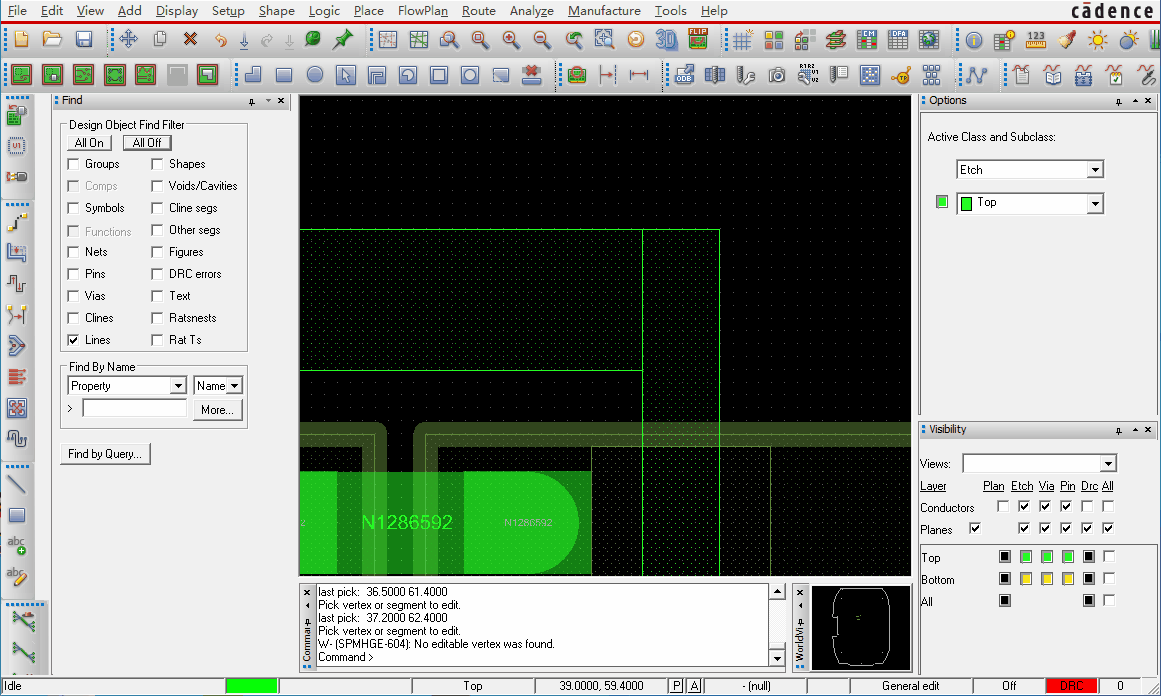Click the Find By Name text field
The width and height of the screenshot is (1161, 696).
click(x=134, y=408)
